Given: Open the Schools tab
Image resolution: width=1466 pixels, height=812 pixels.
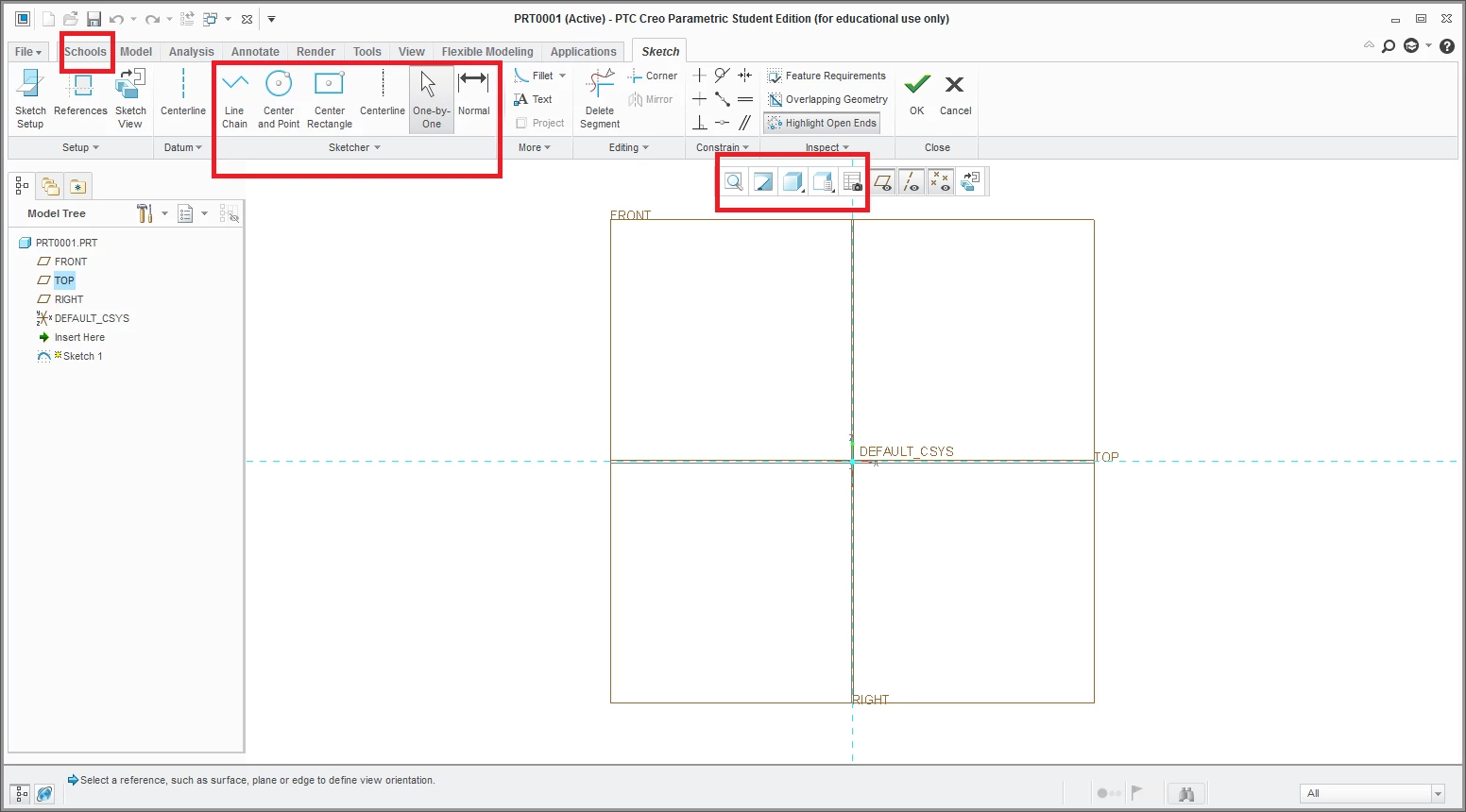Looking at the screenshot, I should pos(85,52).
